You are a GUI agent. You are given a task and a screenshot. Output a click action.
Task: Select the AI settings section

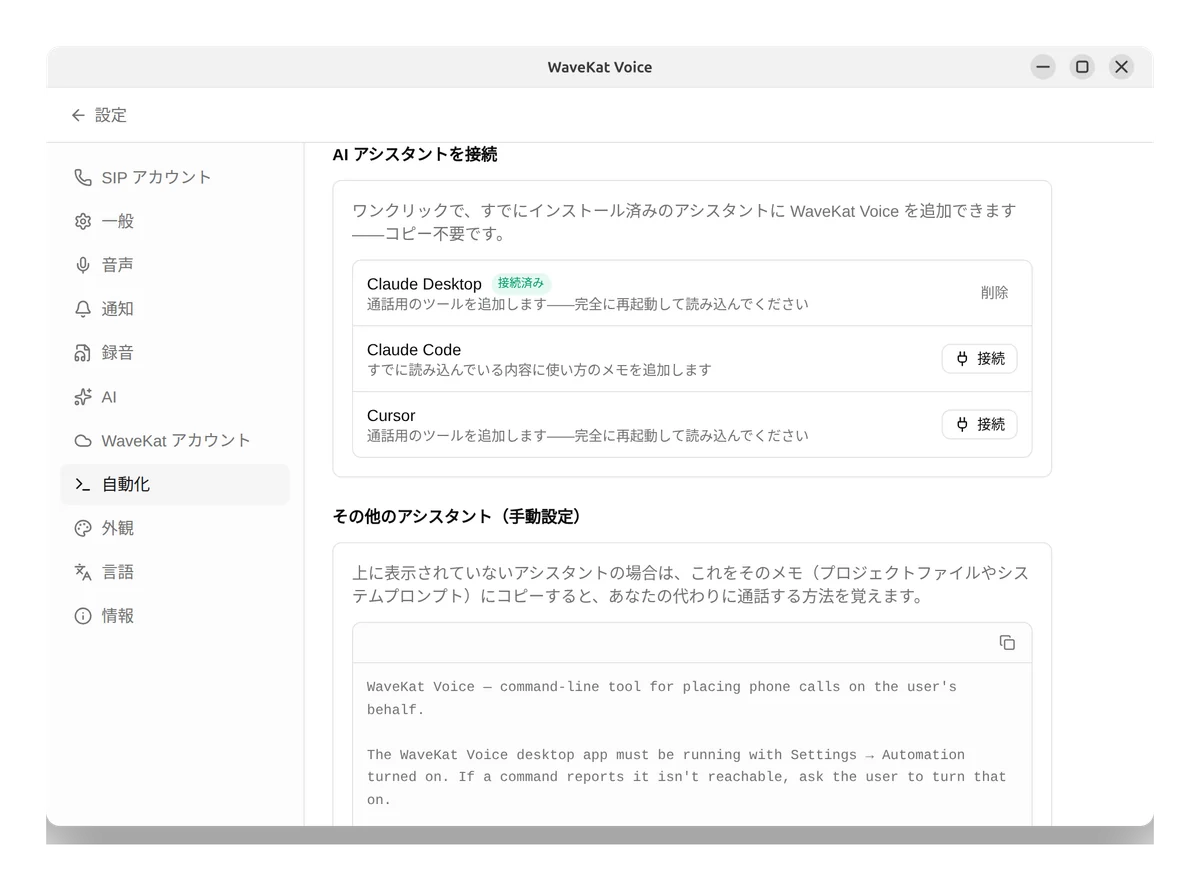point(175,397)
